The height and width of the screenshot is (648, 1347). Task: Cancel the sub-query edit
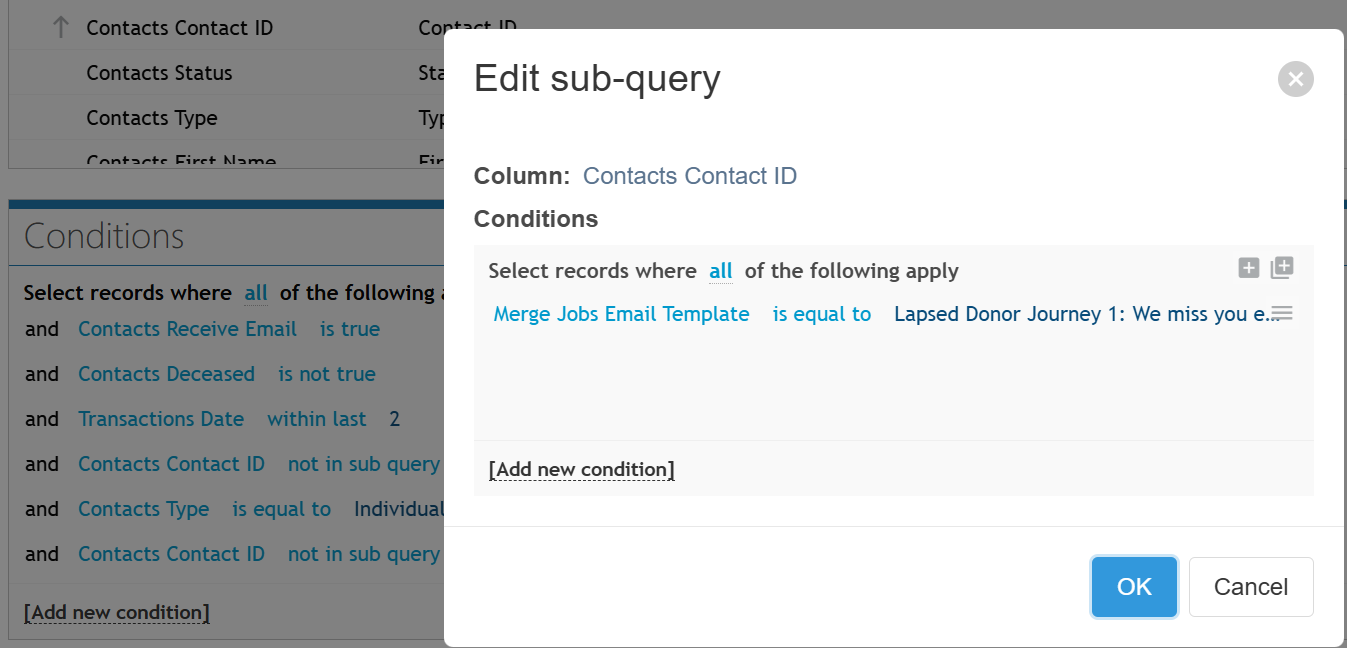coord(1251,587)
